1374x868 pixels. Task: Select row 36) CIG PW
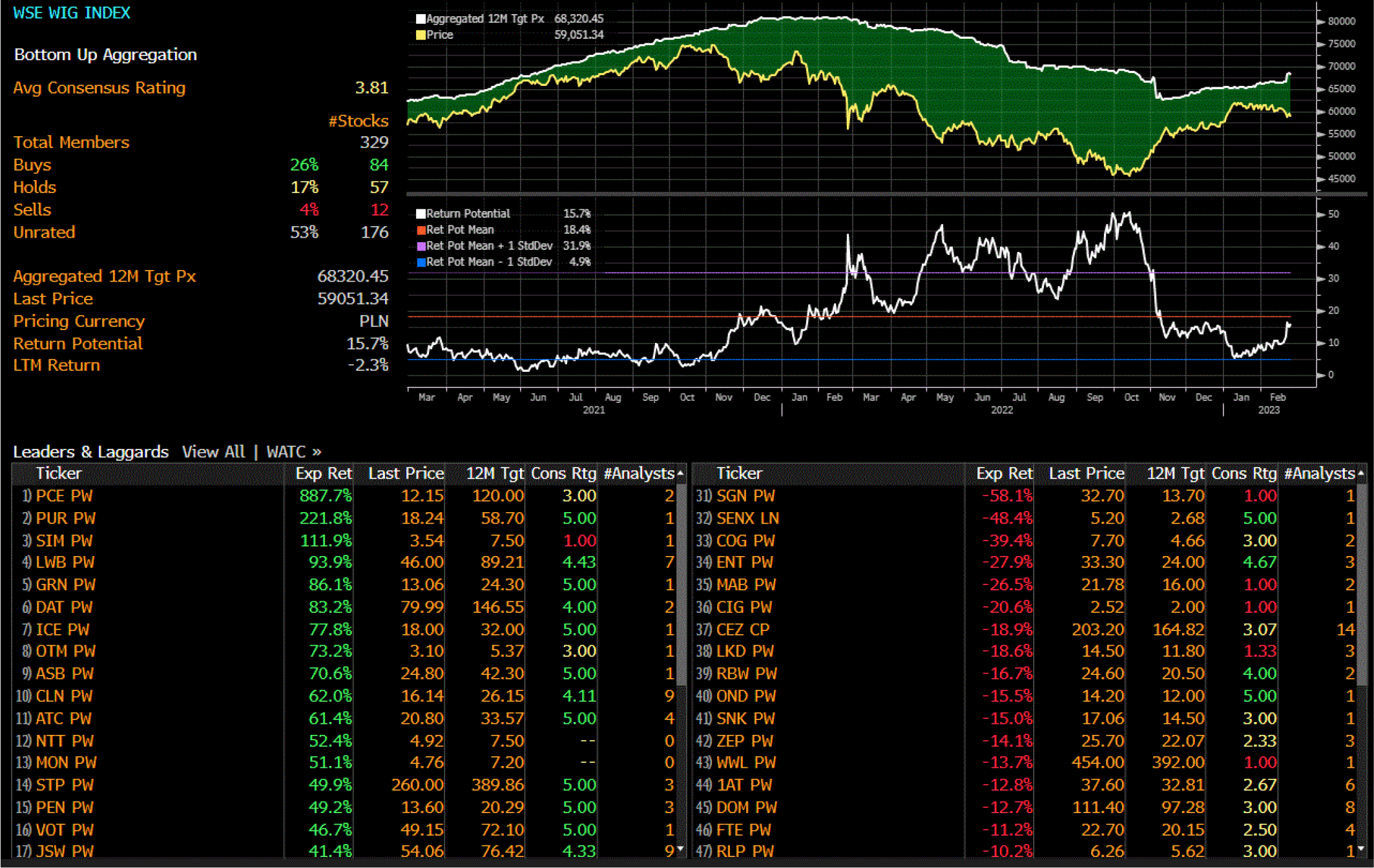[x=1025, y=607]
